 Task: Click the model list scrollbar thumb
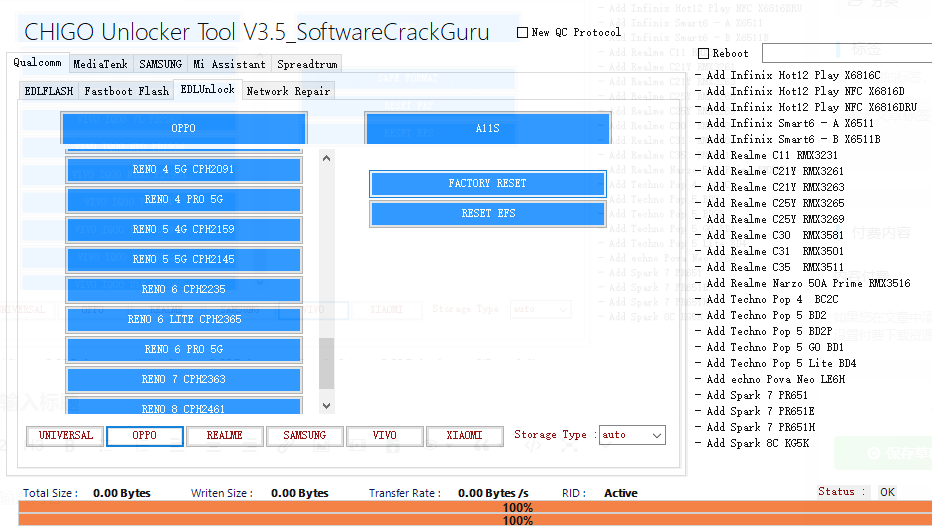pyautogui.click(x=326, y=363)
